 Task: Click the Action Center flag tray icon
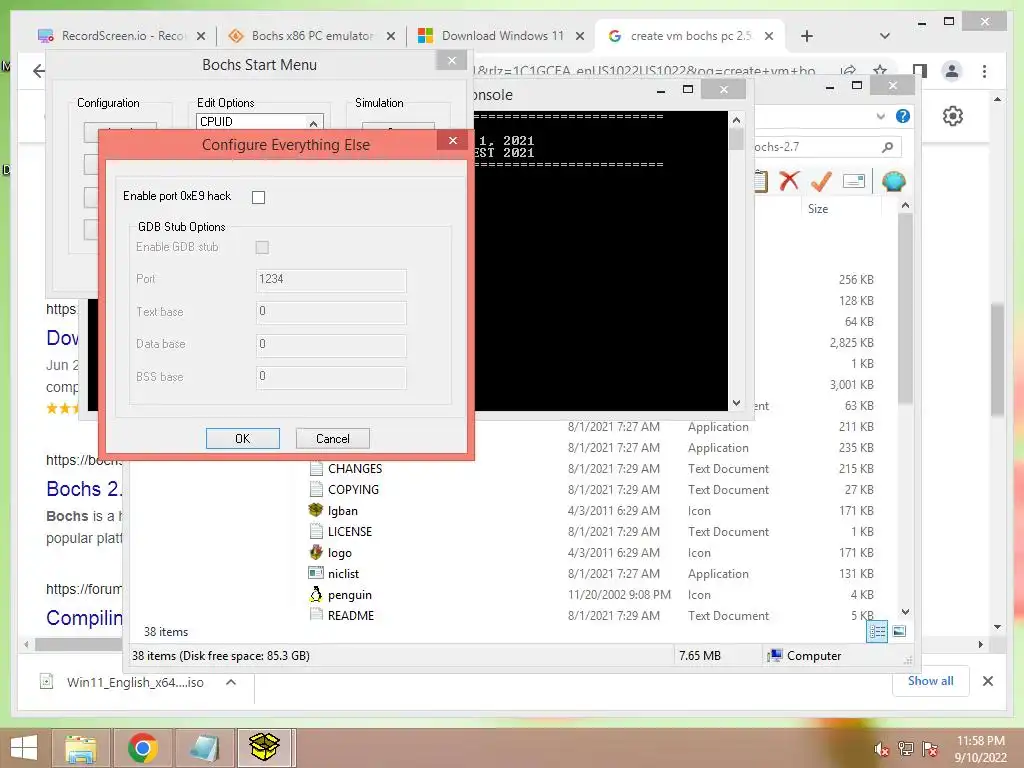point(930,749)
